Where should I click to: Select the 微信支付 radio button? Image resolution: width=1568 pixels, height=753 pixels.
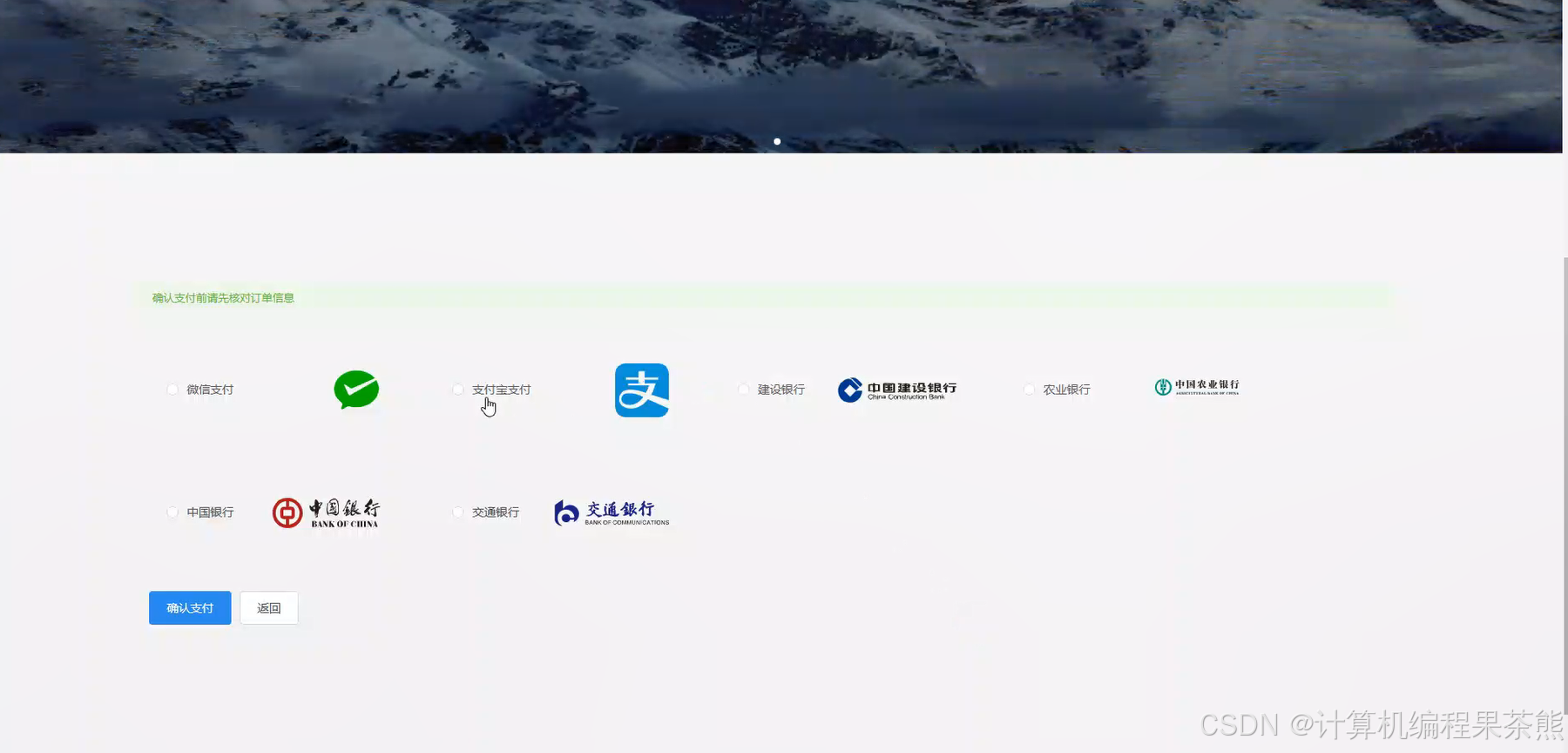click(172, 390)
